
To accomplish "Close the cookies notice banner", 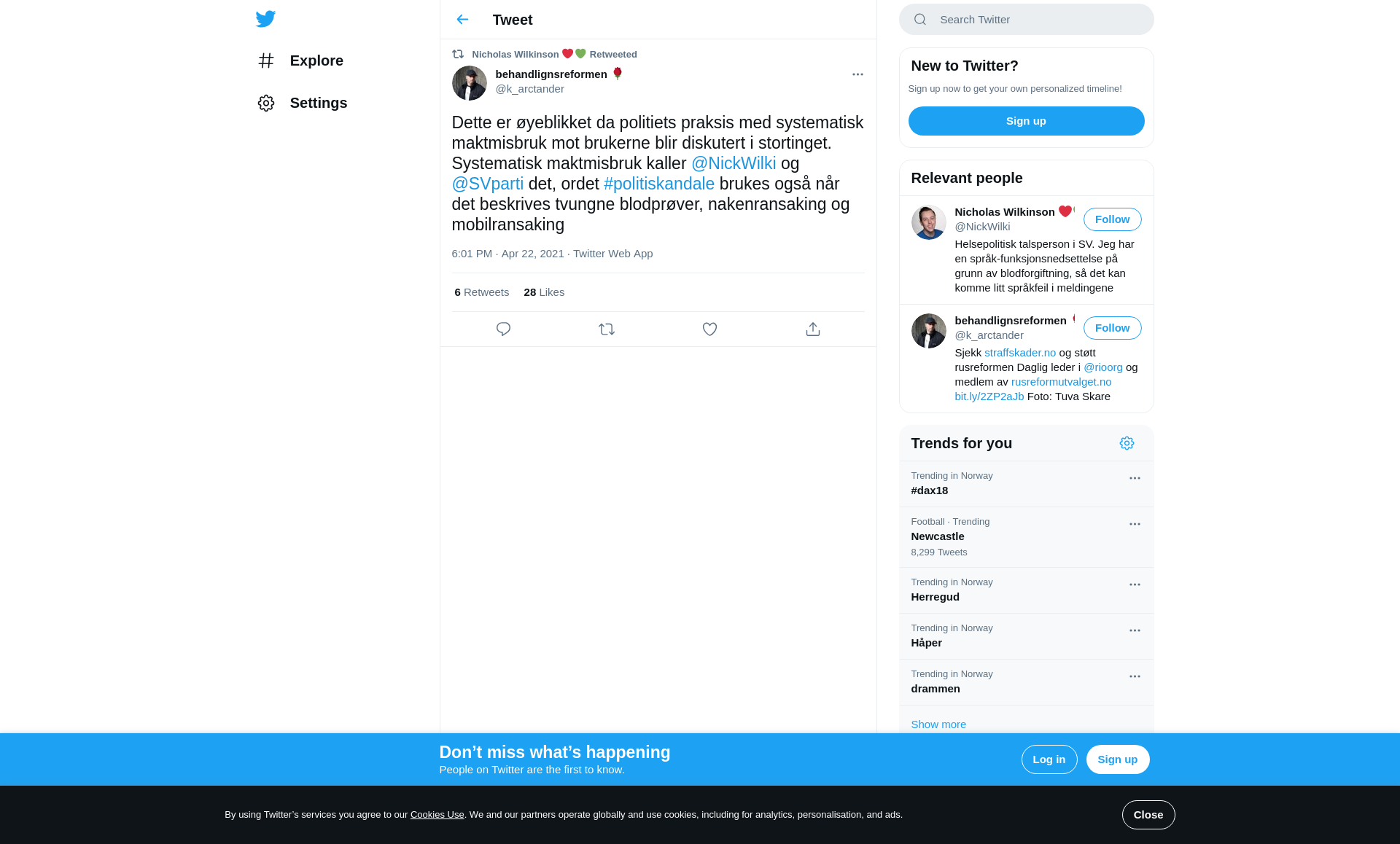I will point(1148,815).
